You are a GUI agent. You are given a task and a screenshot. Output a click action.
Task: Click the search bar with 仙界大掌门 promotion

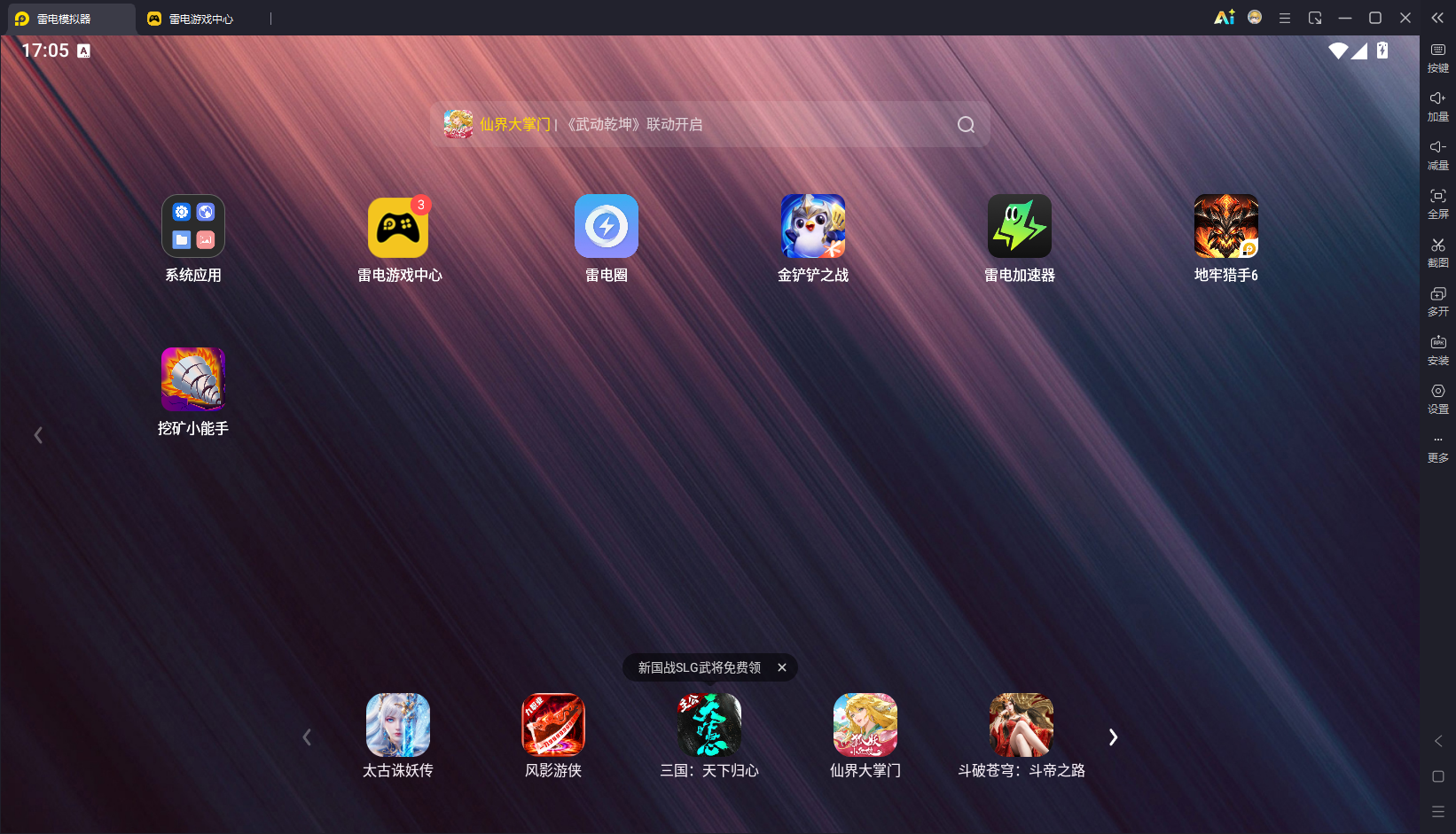coord(709,125)
